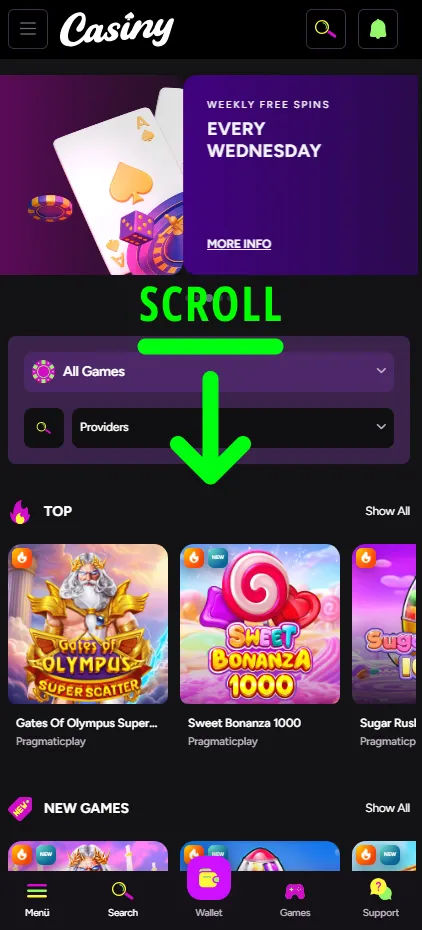Switch to Search tab in the bottom navigation
Image resolution: width=422 pixels, height=930 pixels.
click(123, 899)
